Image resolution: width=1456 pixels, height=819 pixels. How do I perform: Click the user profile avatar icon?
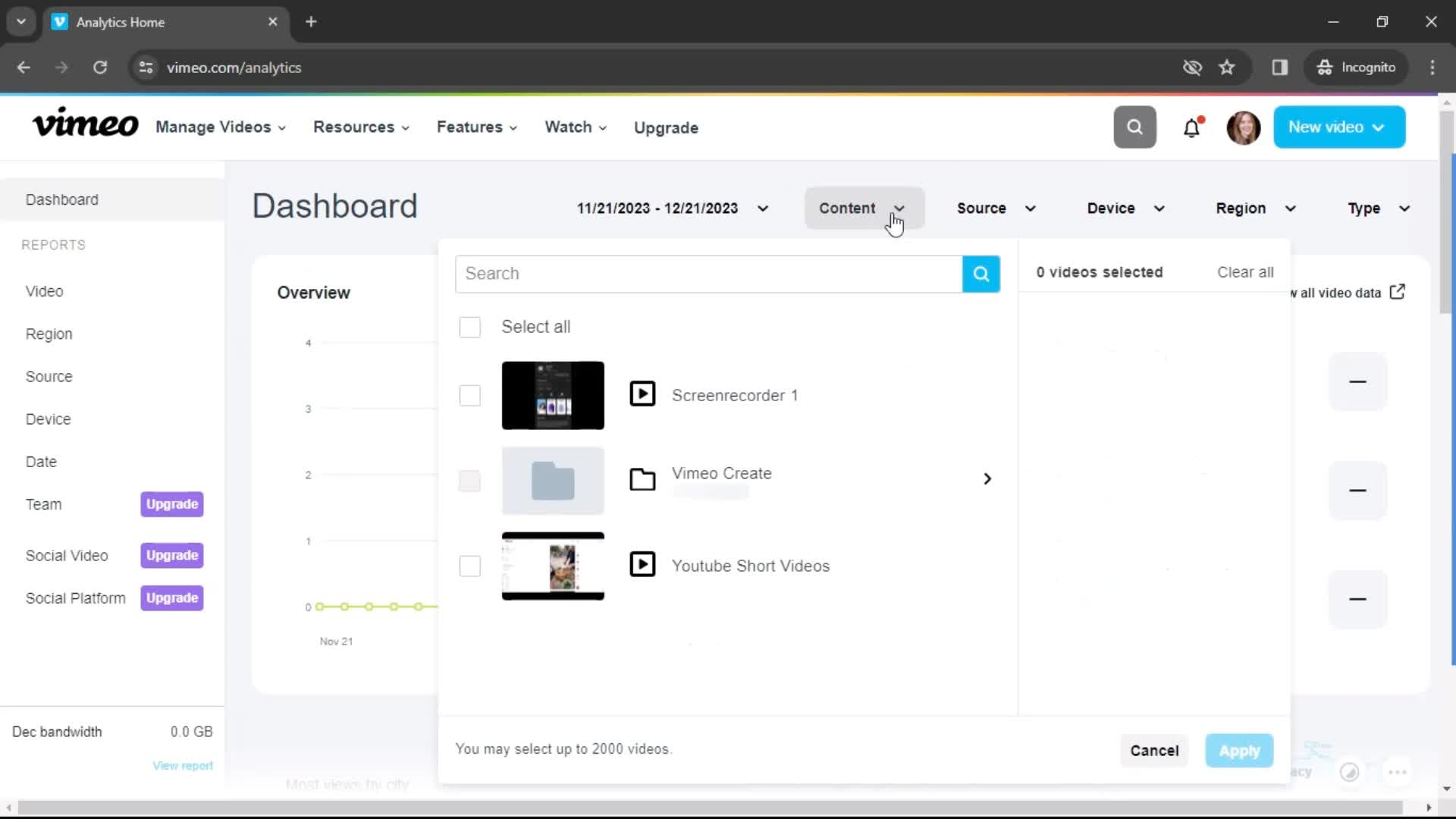pos(1243,127)
